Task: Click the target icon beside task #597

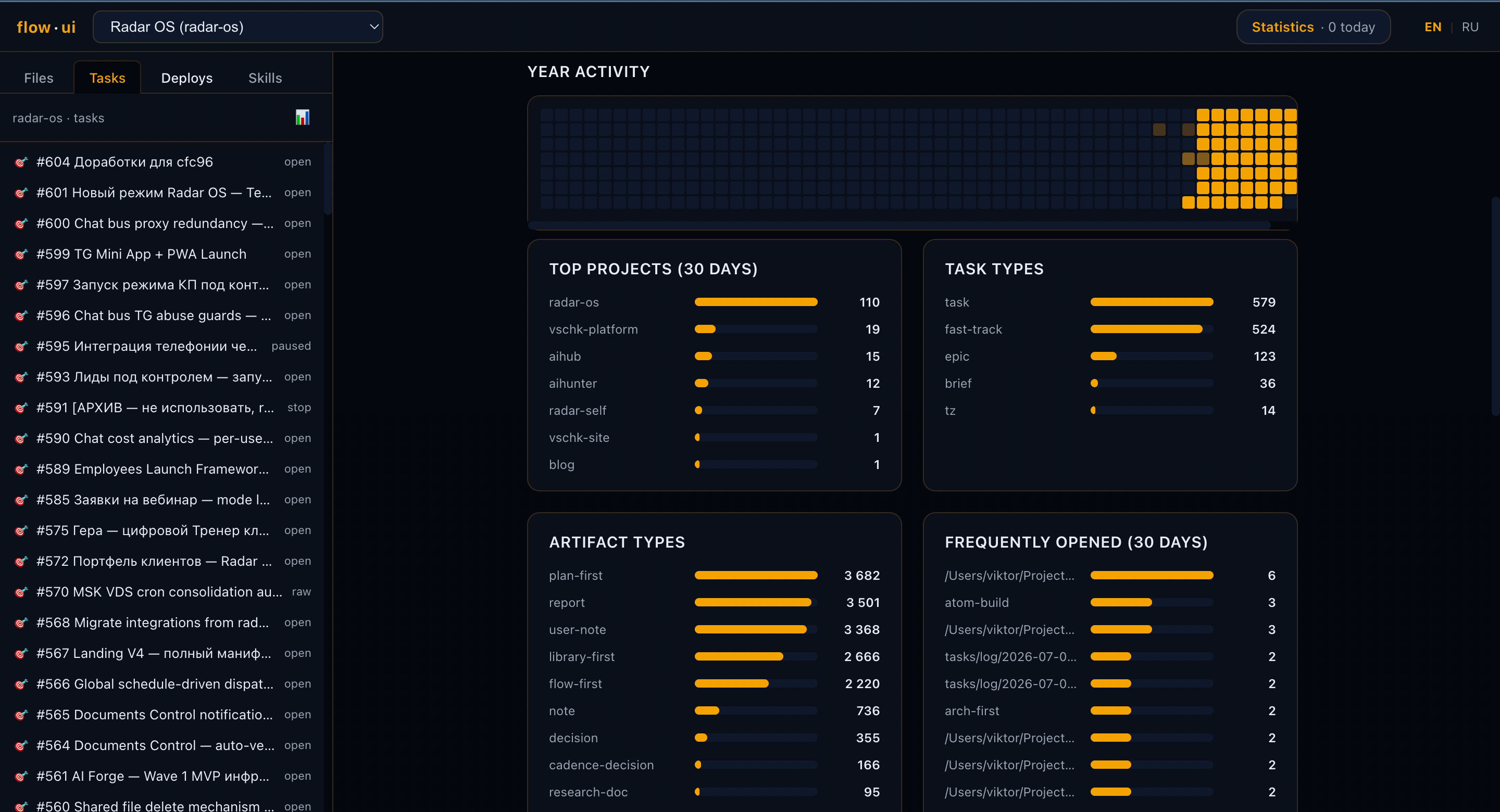Action: (21, 285)
